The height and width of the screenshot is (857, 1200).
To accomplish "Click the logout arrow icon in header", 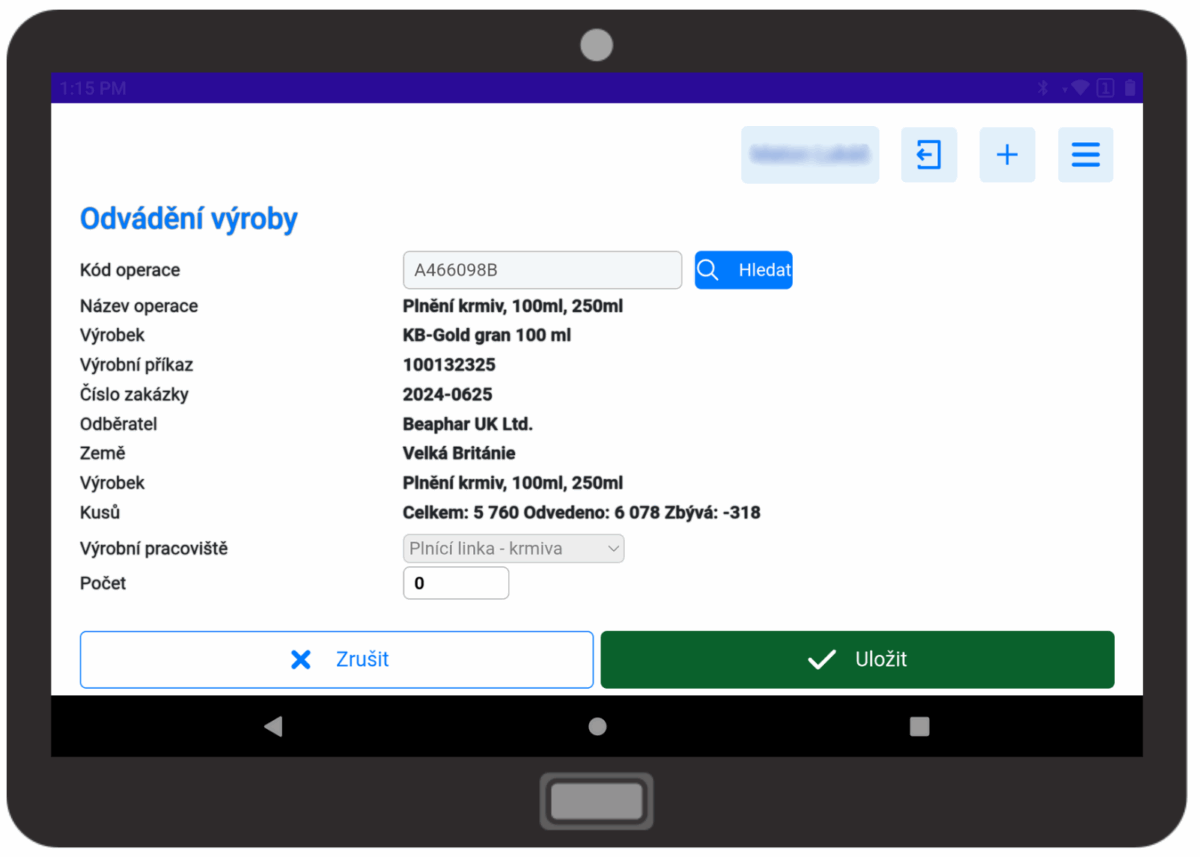I will click(x=928, y=155).
